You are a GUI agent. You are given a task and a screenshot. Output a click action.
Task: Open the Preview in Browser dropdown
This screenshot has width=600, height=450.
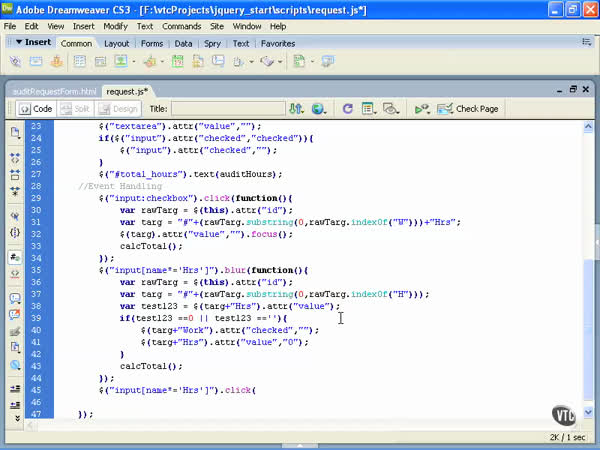(x=320, y=108)
